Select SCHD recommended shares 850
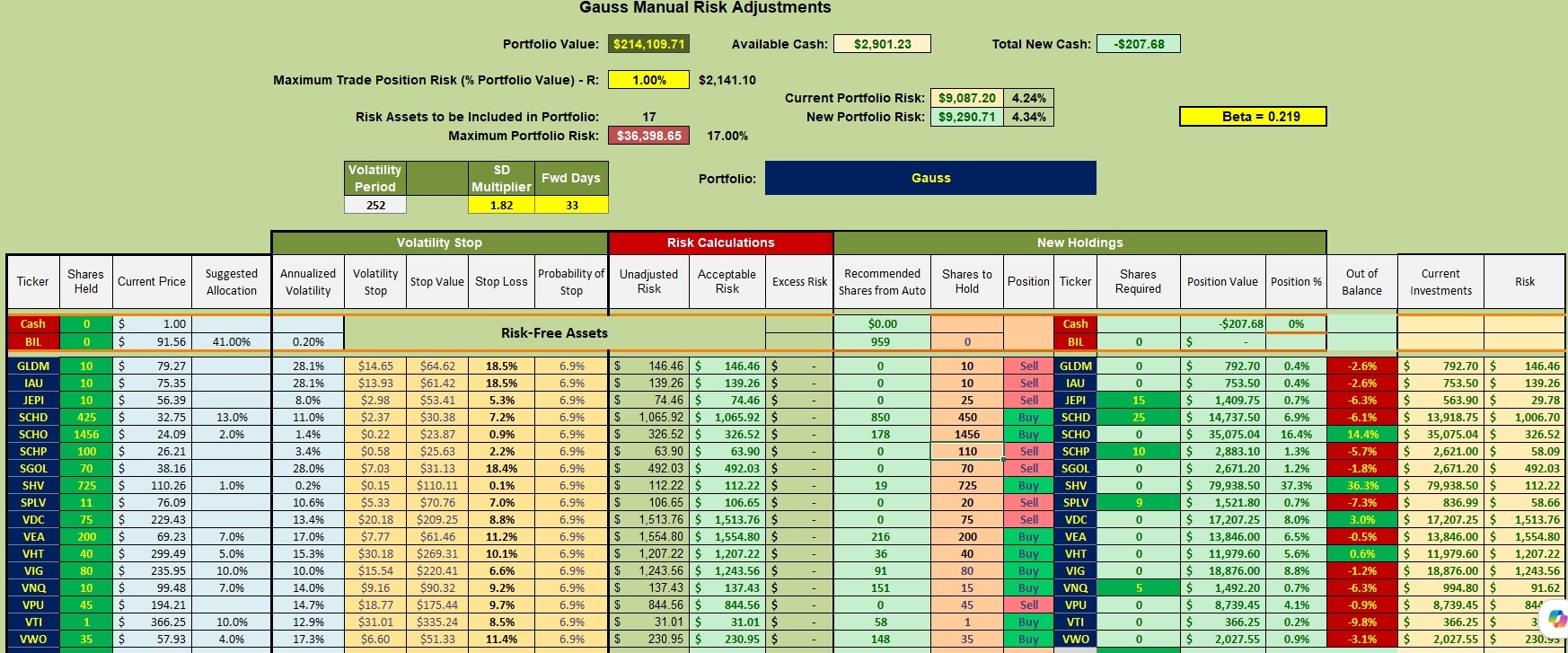 [x=881, y=417]
